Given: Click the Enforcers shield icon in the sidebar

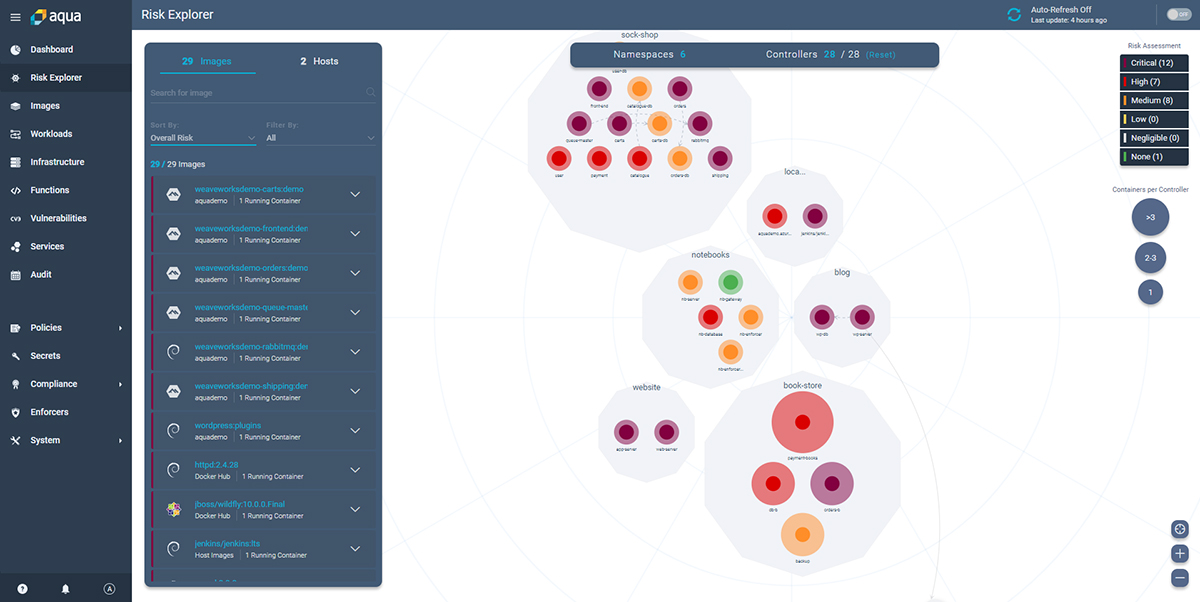Looking at the screenshot, I should (15, 412).
